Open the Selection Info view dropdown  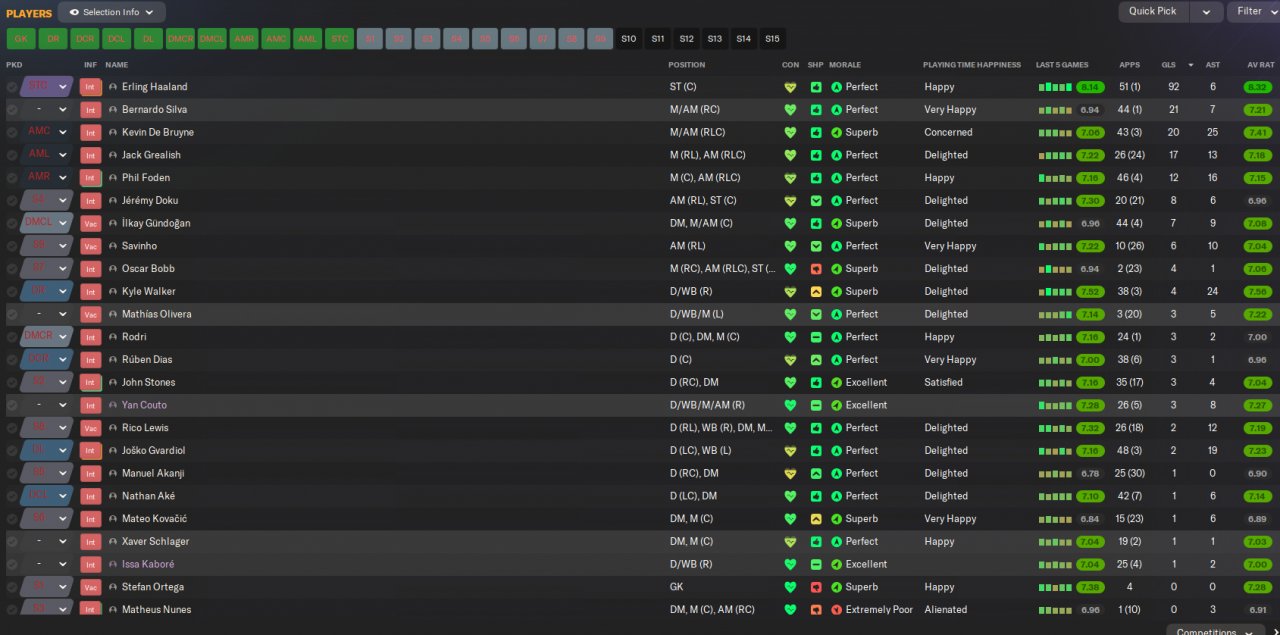[111, 12]
